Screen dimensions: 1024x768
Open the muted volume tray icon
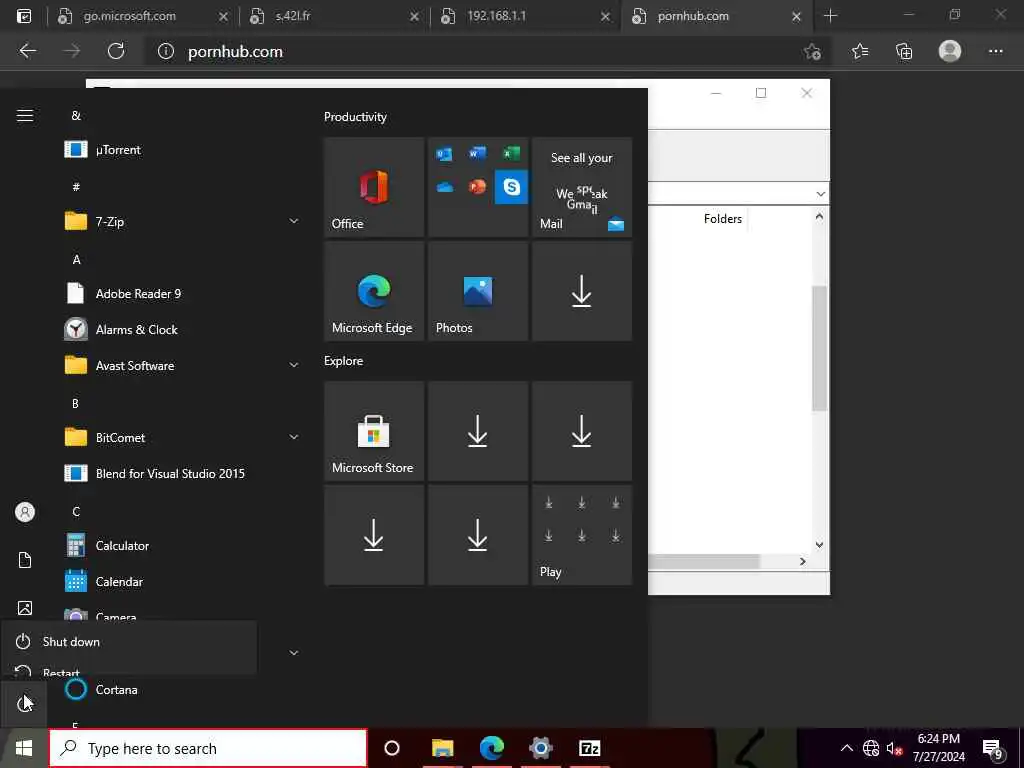pos(894,748)
